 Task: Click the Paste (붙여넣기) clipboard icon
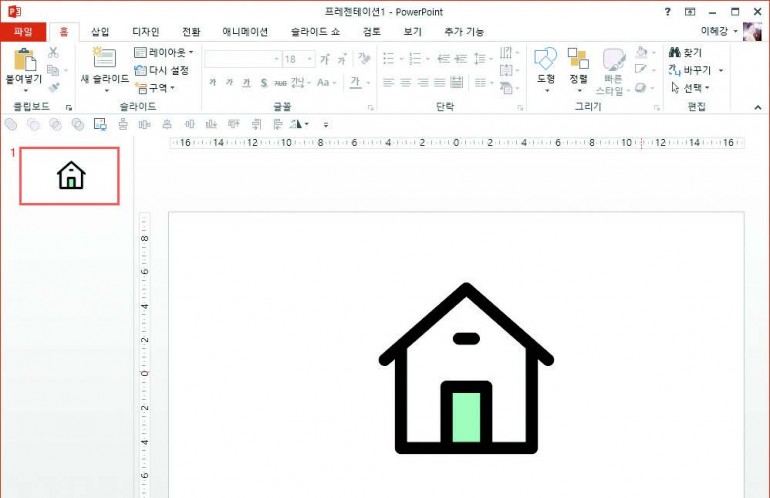point(24,59)
